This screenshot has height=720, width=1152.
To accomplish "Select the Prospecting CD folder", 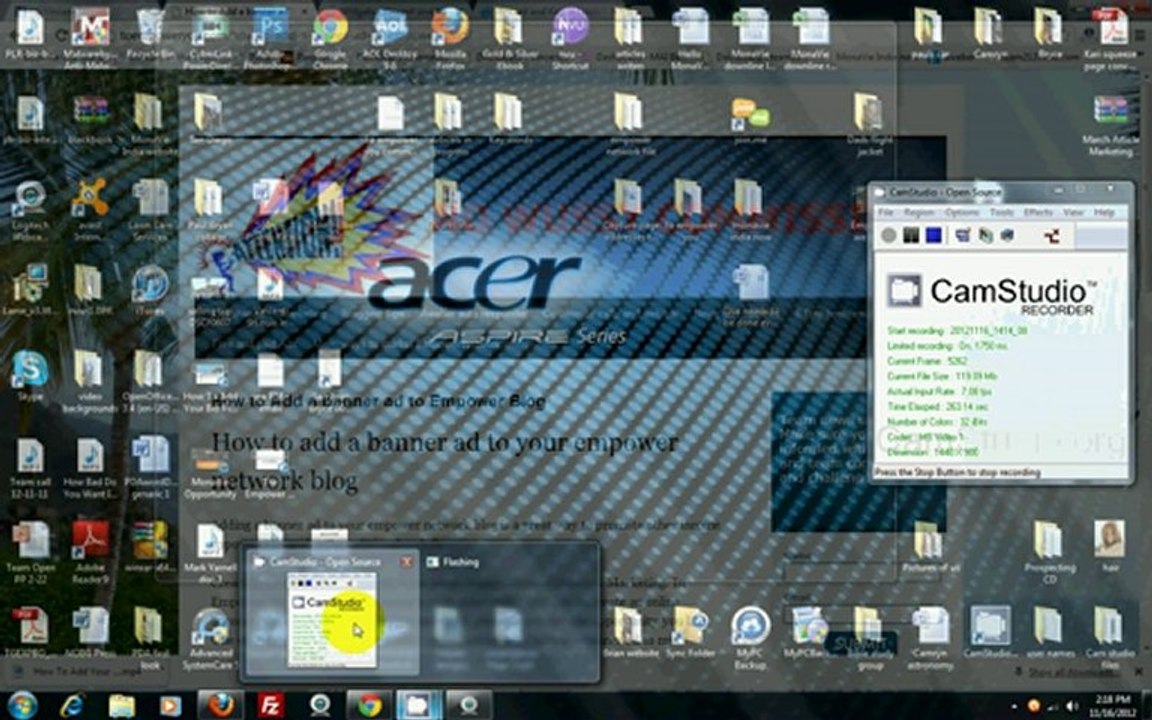I will coord(1049,552).
